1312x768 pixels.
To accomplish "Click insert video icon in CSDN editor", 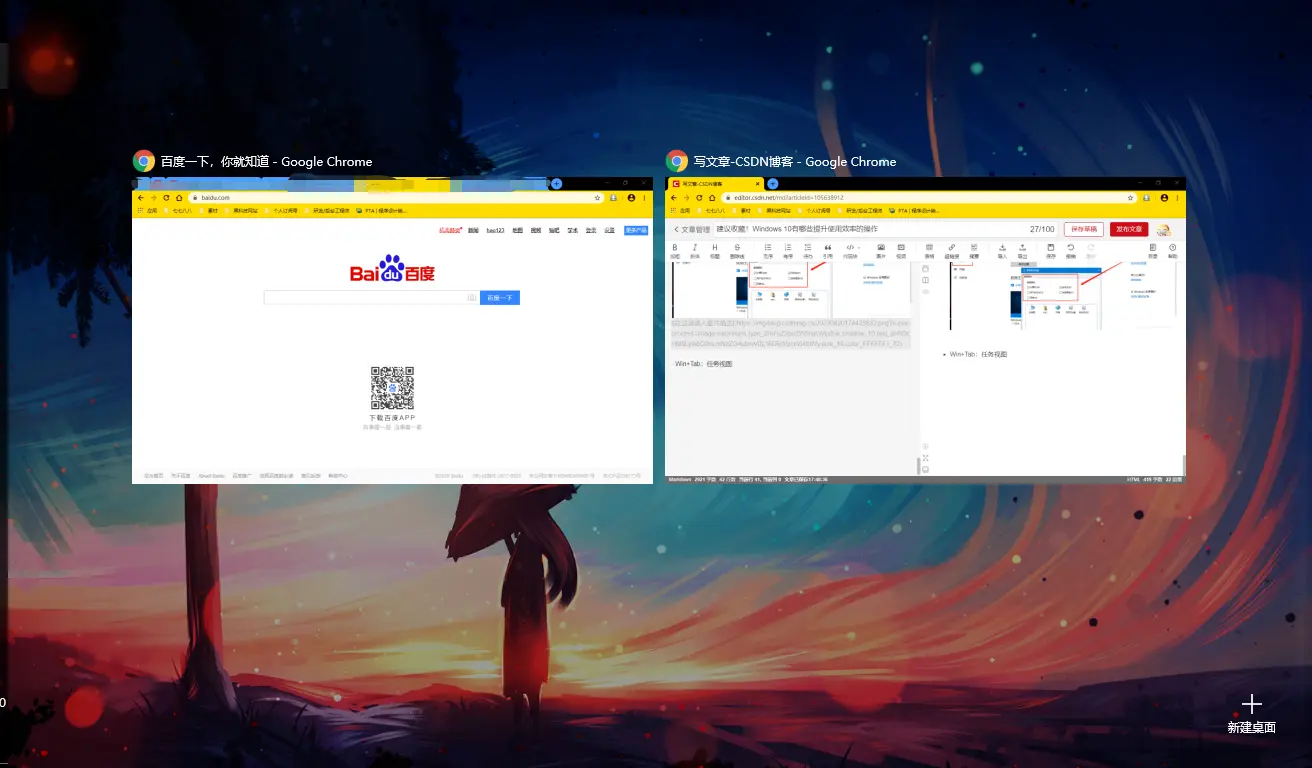I will pos(902,247).
